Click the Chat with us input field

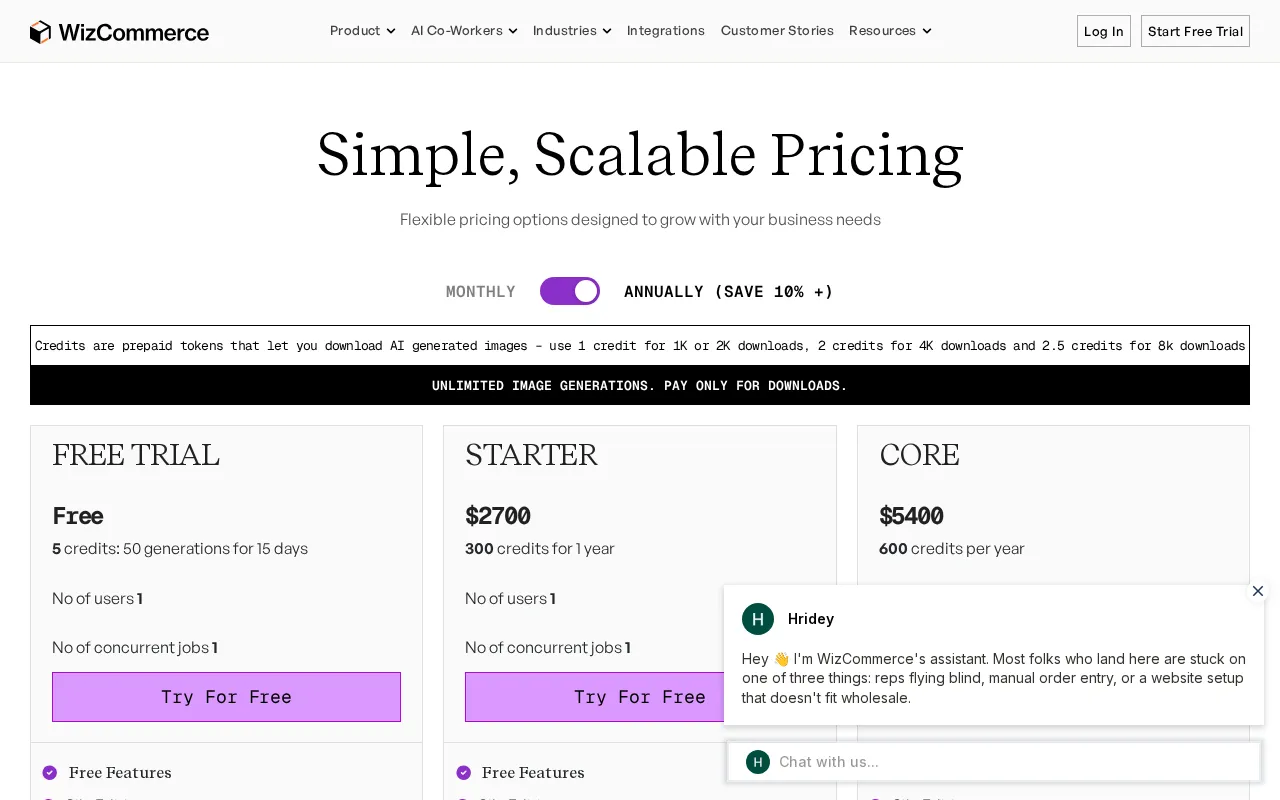[994, 762]
